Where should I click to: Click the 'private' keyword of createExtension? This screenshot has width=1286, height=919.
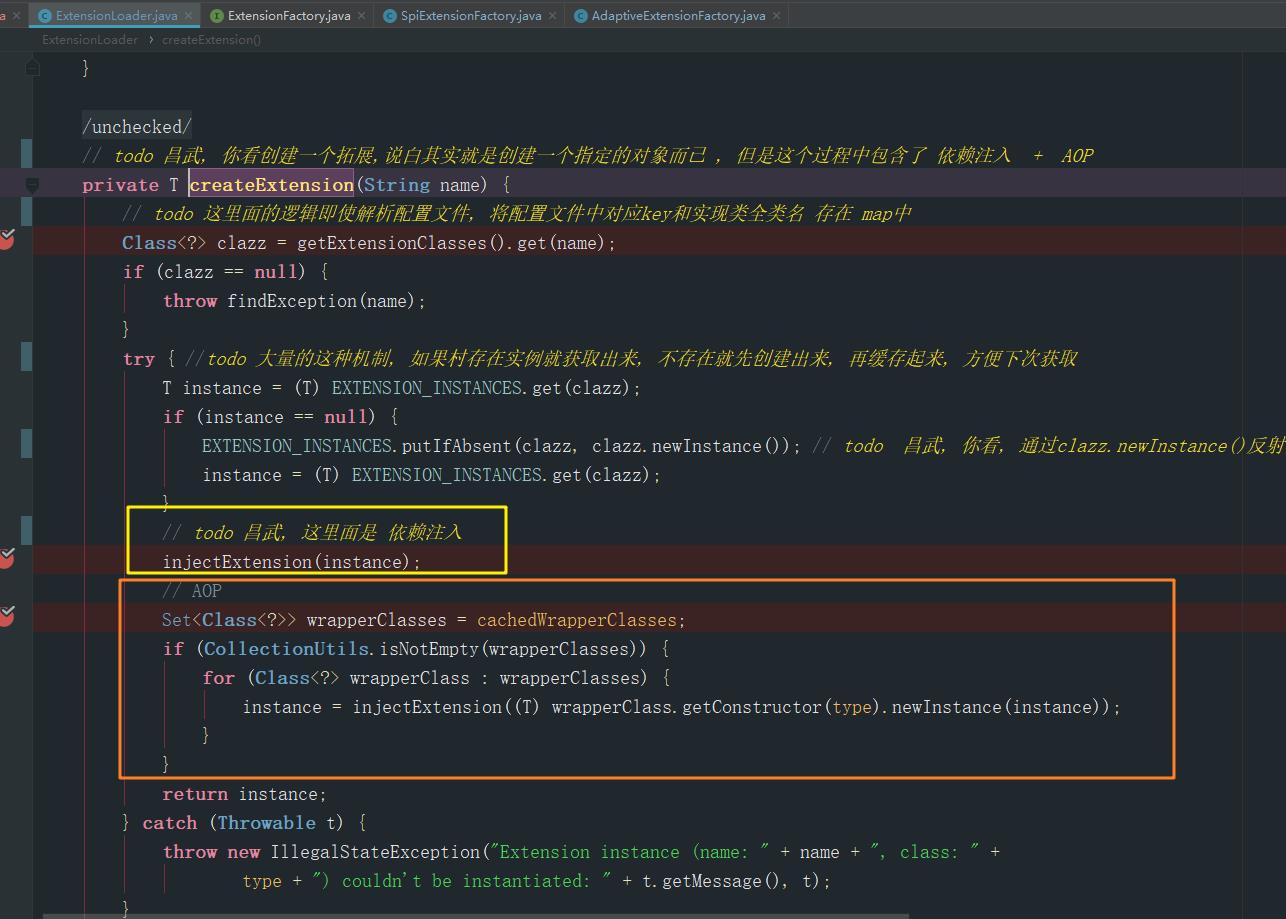click(x=120, y=185)
